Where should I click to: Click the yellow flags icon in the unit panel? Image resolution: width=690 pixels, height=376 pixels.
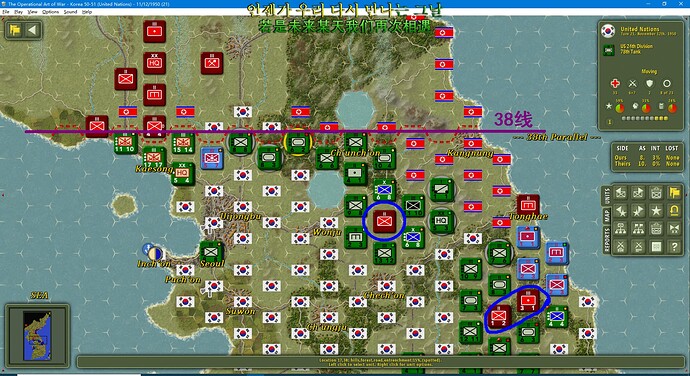[674, 192]
